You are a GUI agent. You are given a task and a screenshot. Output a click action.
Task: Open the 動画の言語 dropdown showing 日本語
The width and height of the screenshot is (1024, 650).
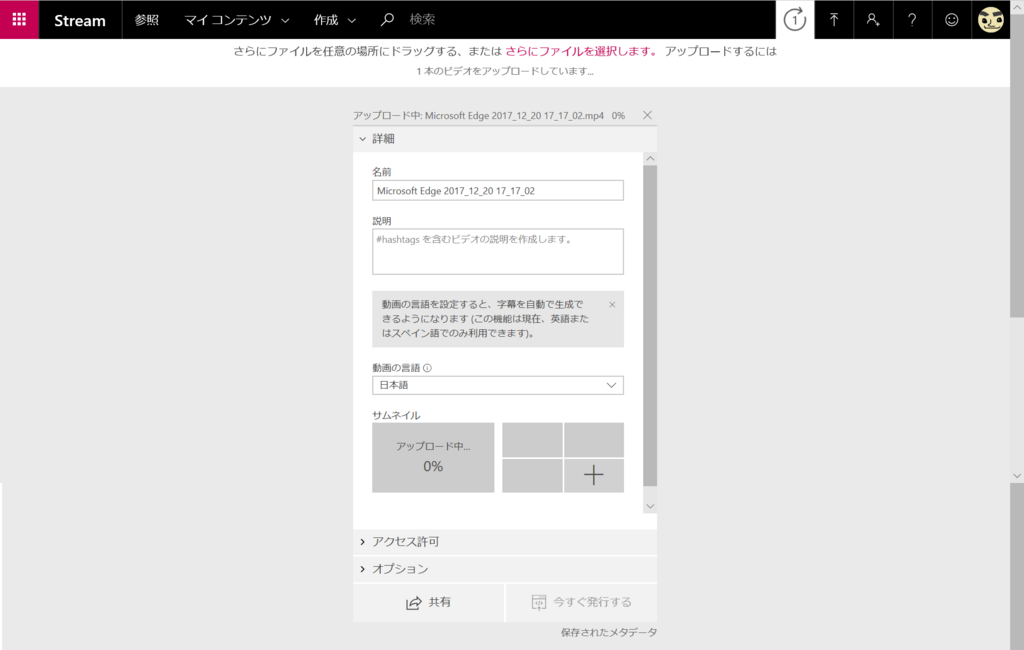[x=498, y=385]
